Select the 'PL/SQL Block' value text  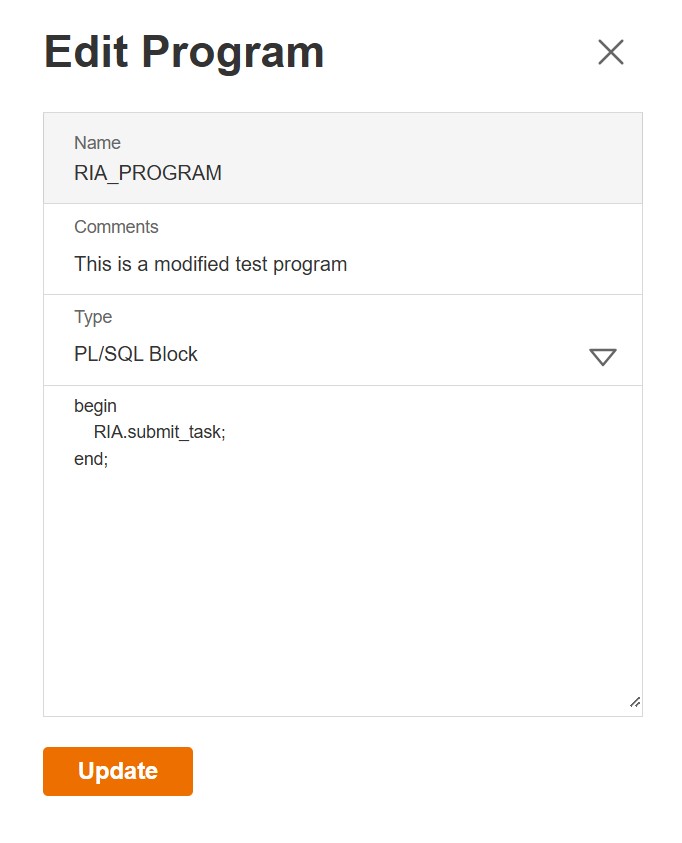(x=136, y=354)
